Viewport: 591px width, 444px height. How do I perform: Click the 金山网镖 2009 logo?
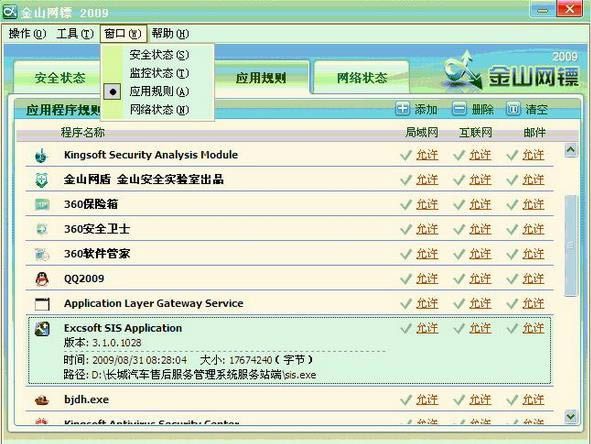click(x=511, y=70)
